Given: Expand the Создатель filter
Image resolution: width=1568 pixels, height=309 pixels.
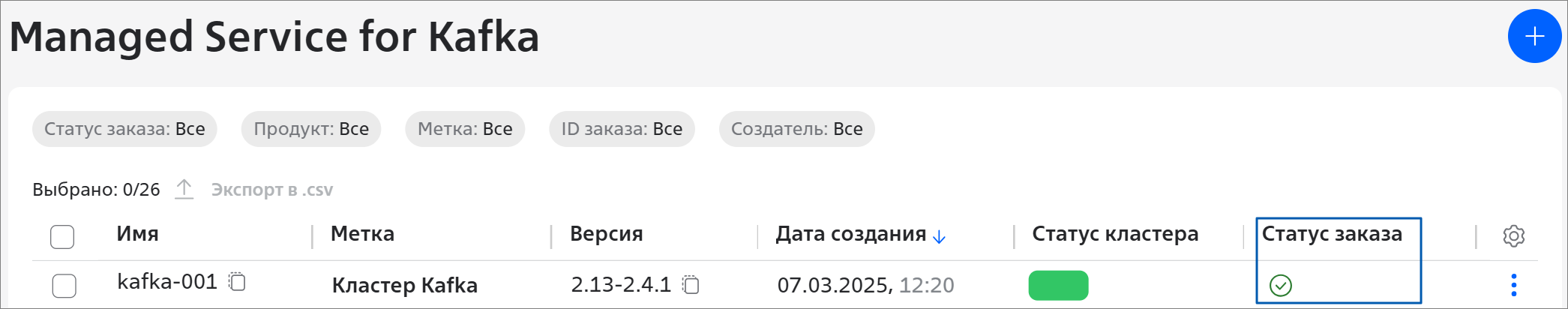Looking at the screenshot, I should tap(796, 129).
